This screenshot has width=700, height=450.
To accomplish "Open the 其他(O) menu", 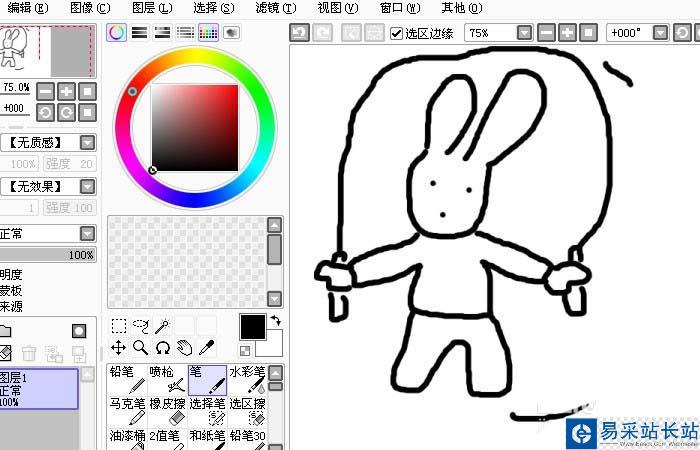I will point(462,8).
